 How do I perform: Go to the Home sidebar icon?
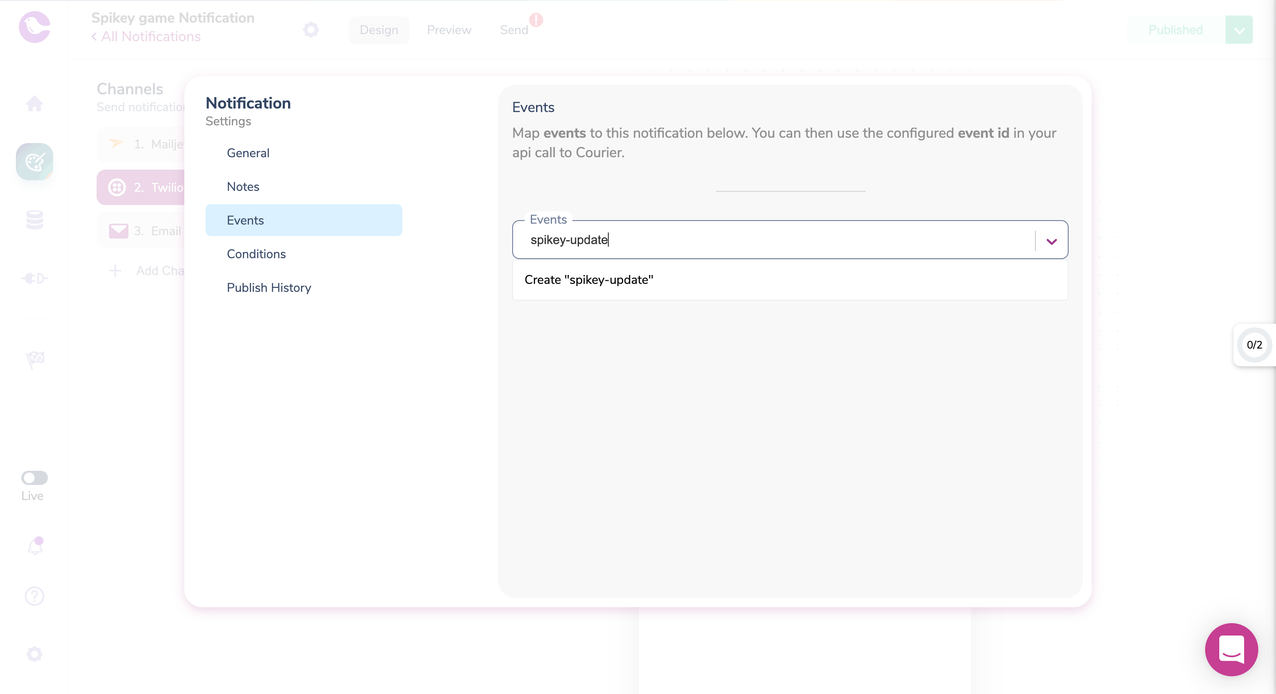(34, 104)
